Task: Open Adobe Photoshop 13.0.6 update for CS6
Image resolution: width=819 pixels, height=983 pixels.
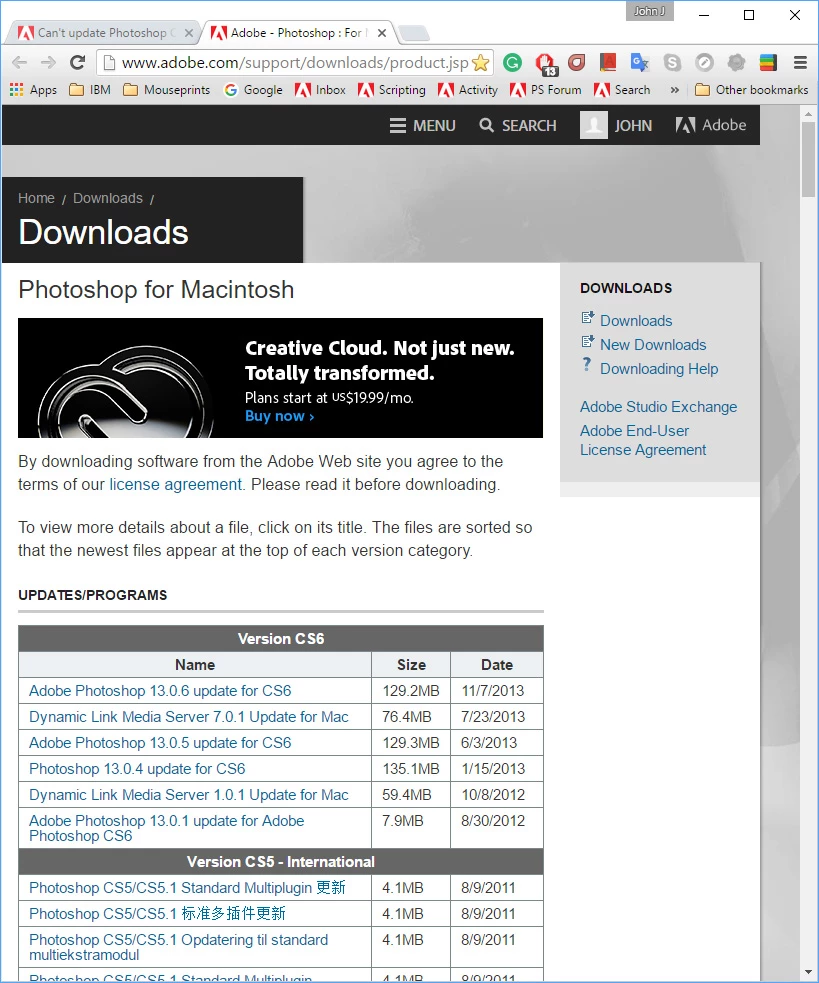Action: (160, 691)
